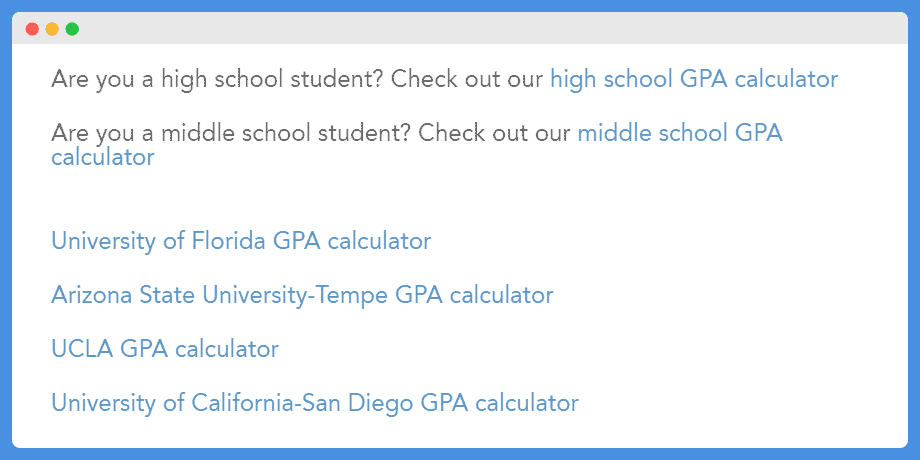Open University of Florida GPA calculator
This screenshot has height=460, width=920.
tap(241, 241)
